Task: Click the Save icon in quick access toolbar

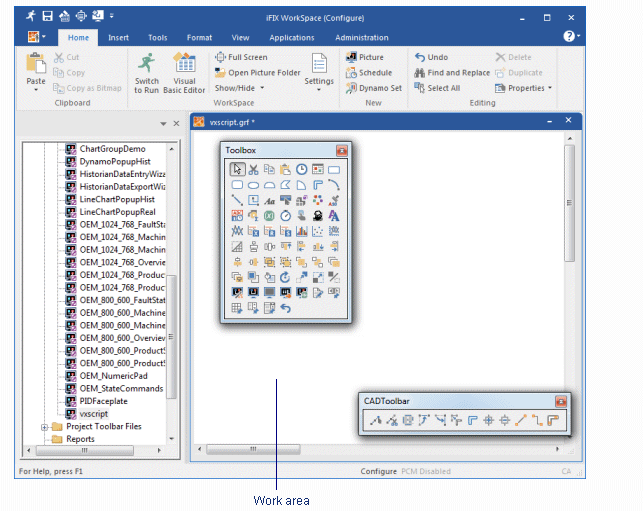Action: coord(48,16)
